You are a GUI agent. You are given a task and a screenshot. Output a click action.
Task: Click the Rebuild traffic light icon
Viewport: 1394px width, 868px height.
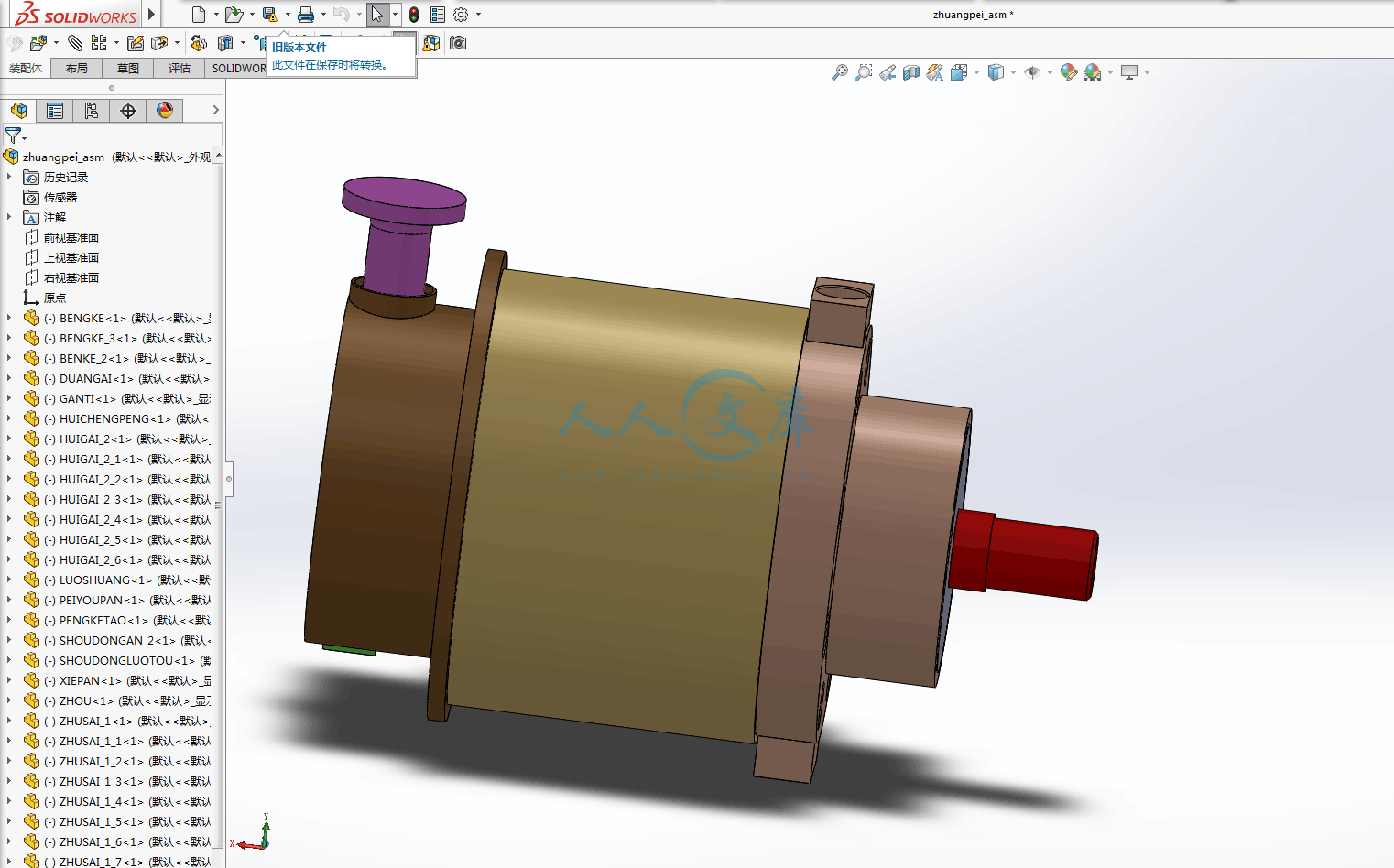click(414, 15)
